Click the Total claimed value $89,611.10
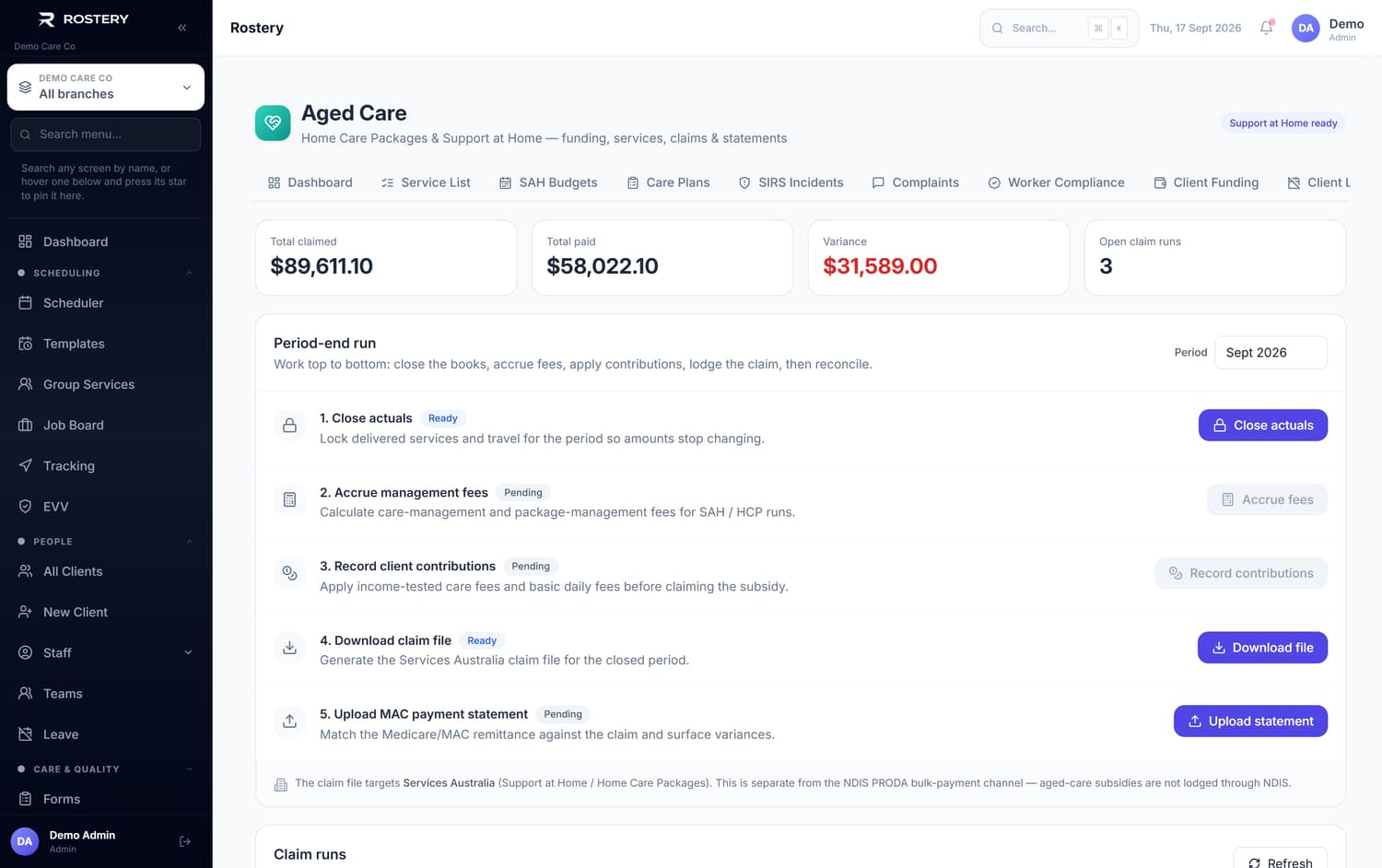Screen dimensions: 1382x868 pos(322,266)
